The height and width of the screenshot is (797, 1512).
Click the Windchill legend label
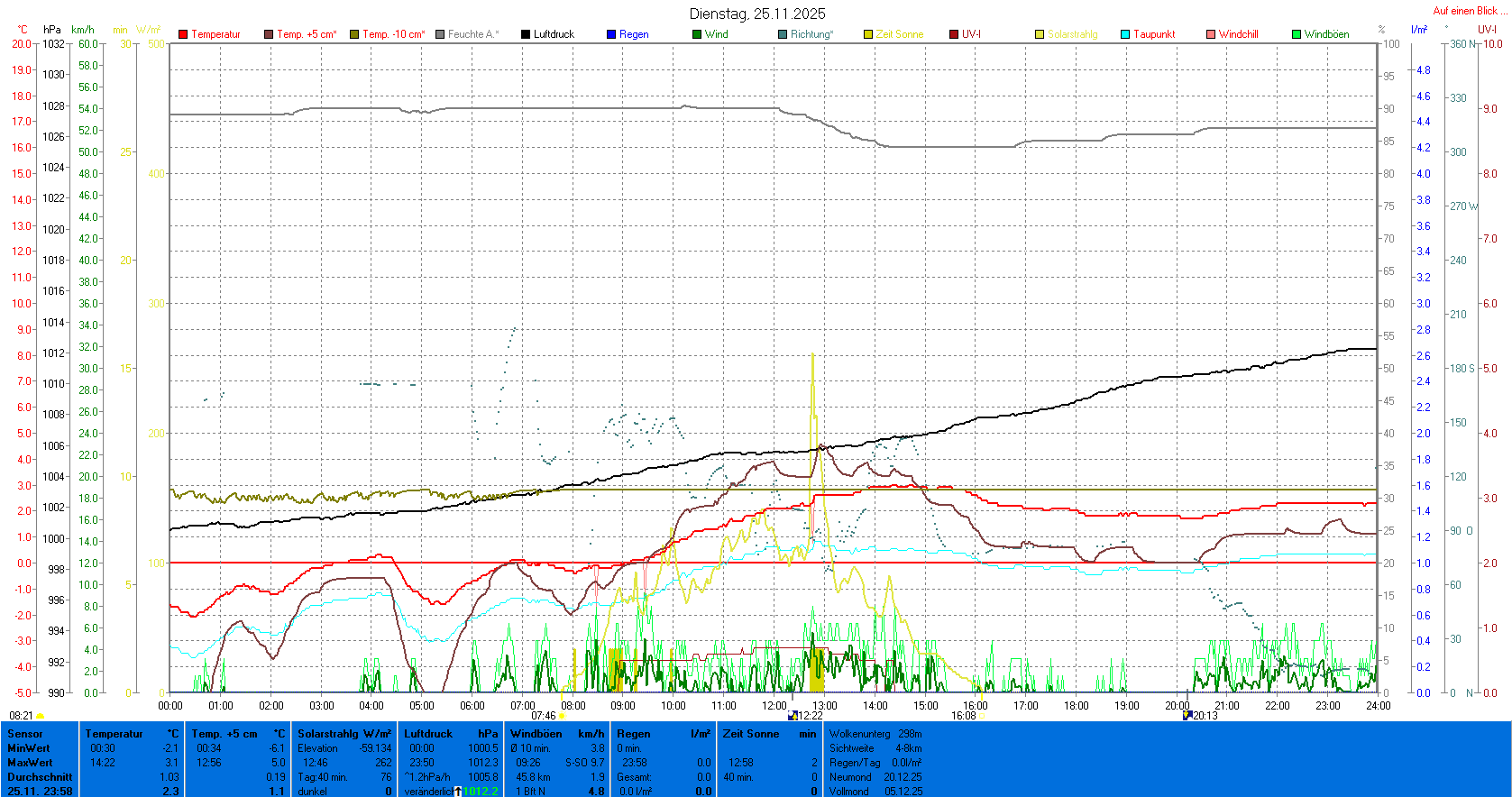pyautogui.click(x=1238, y=34)
